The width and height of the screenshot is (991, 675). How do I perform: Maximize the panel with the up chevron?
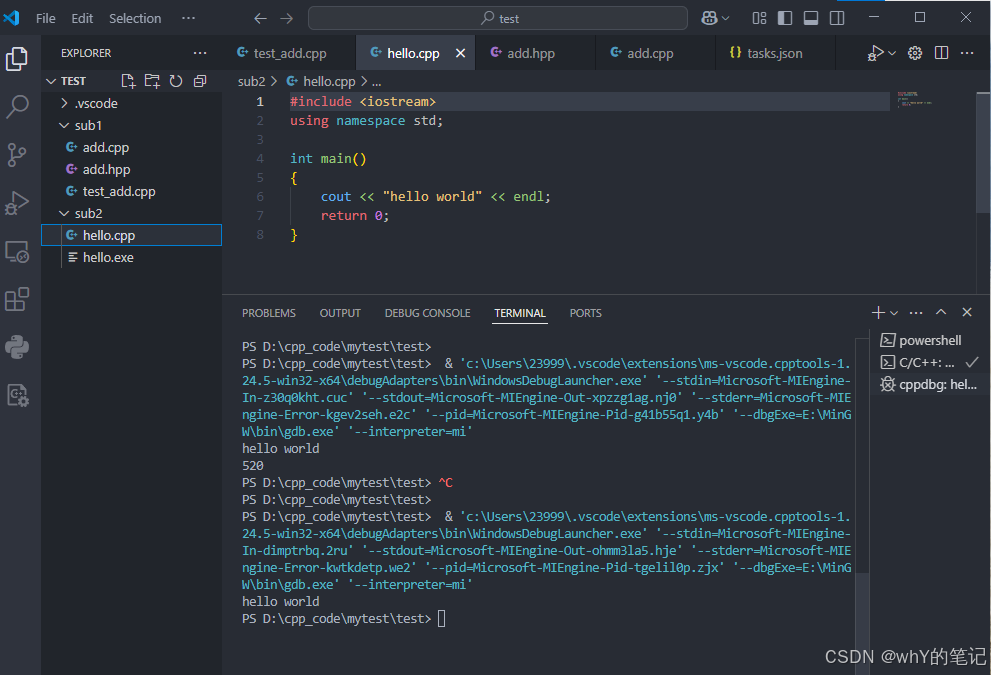click(941, 312)
